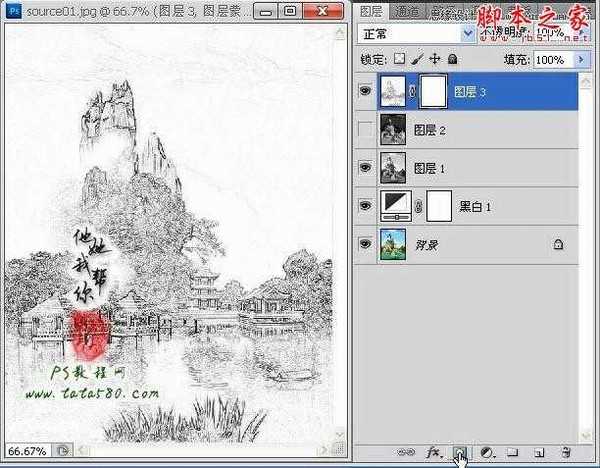Switch to the 通道 tab

(x=407, y=12)
